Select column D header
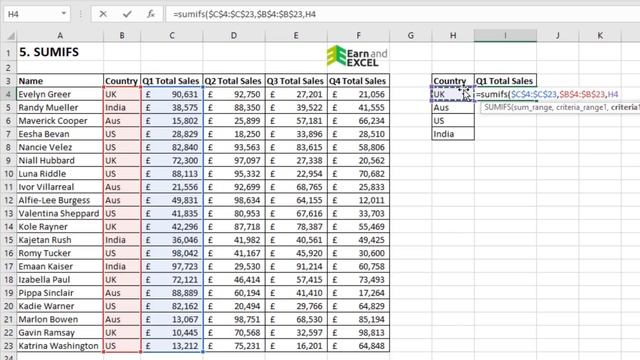Screen dimensions: 640x360 pos(234,36)
